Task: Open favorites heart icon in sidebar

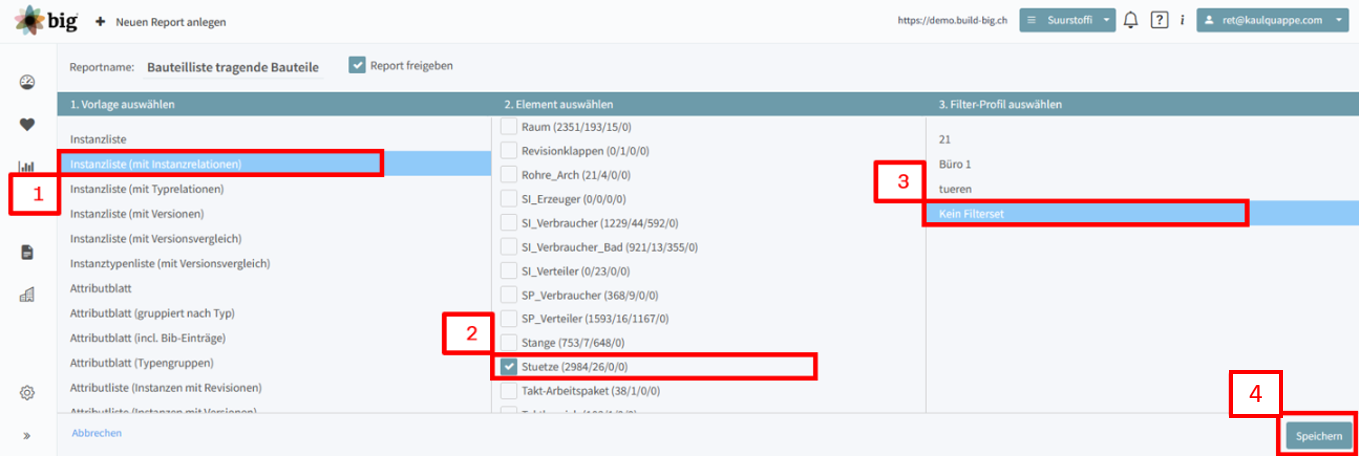Action: coord(28,125)
